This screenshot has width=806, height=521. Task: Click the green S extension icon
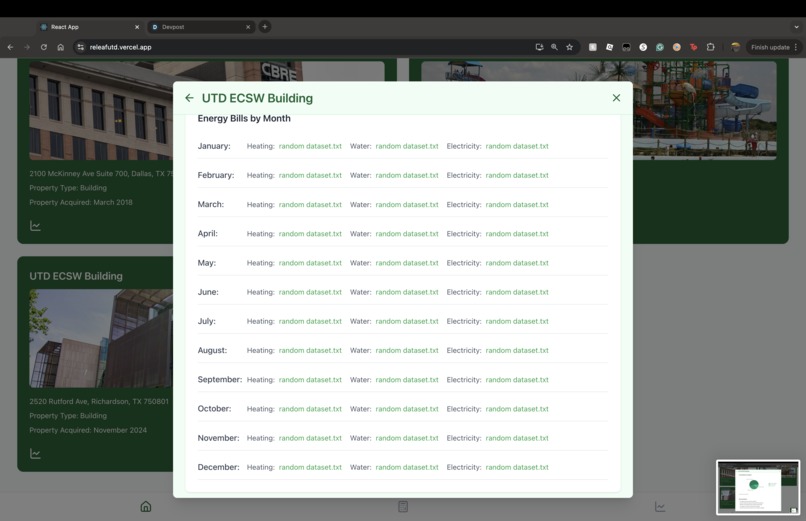(660, 47)
